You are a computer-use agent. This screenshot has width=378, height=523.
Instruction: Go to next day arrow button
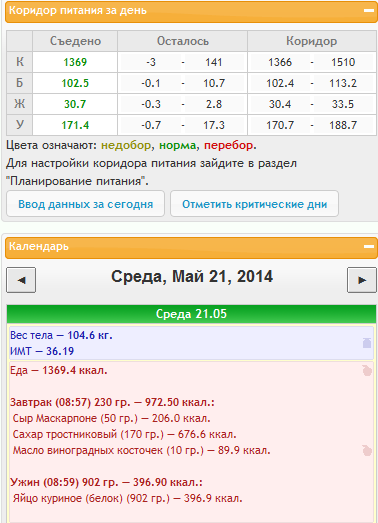[362, 280]
